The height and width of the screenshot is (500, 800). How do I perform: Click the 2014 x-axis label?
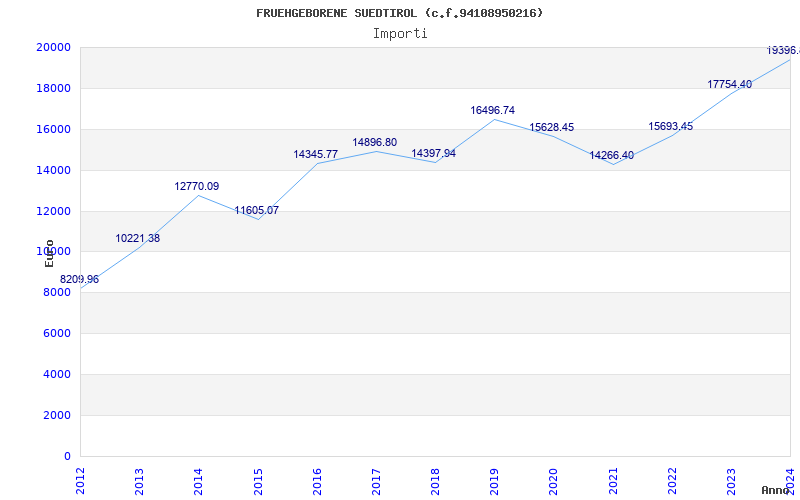click(198, 481)
